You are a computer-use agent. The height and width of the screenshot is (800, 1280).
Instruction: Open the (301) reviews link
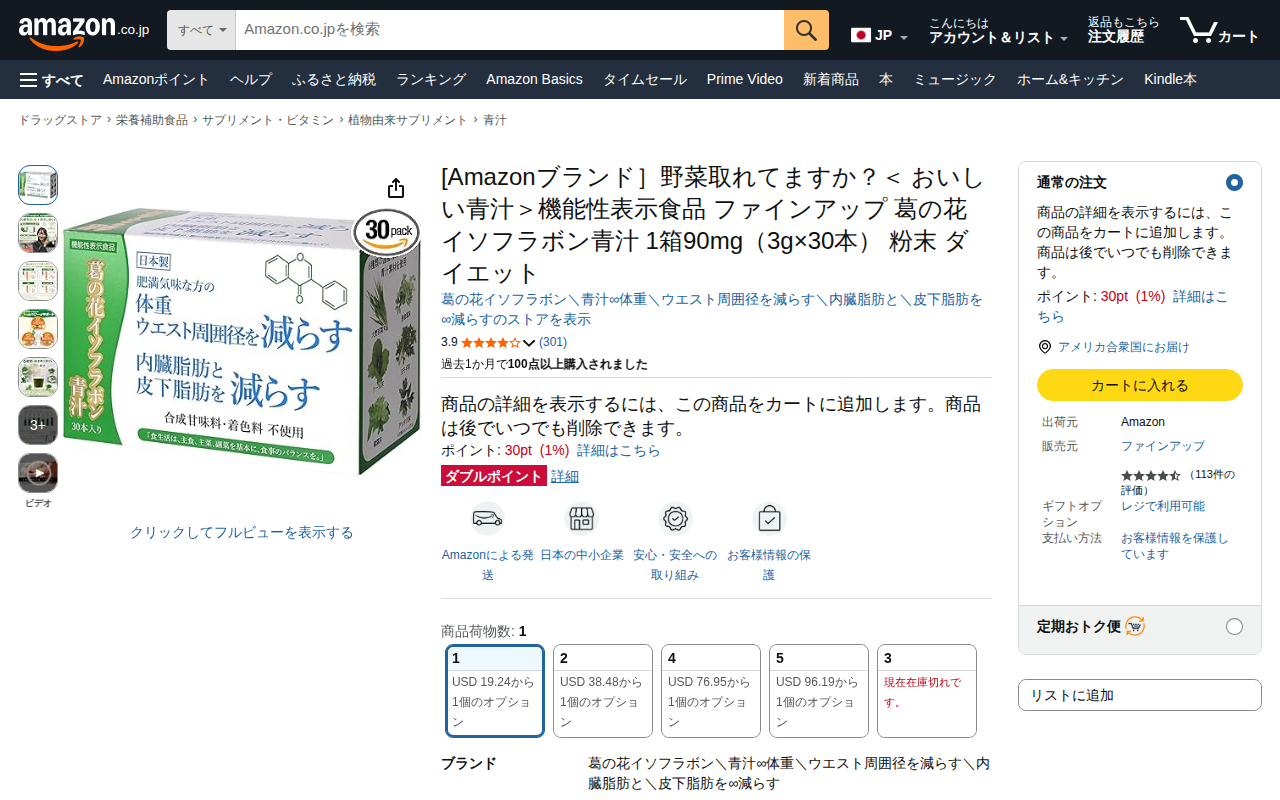tap(553, 342)
